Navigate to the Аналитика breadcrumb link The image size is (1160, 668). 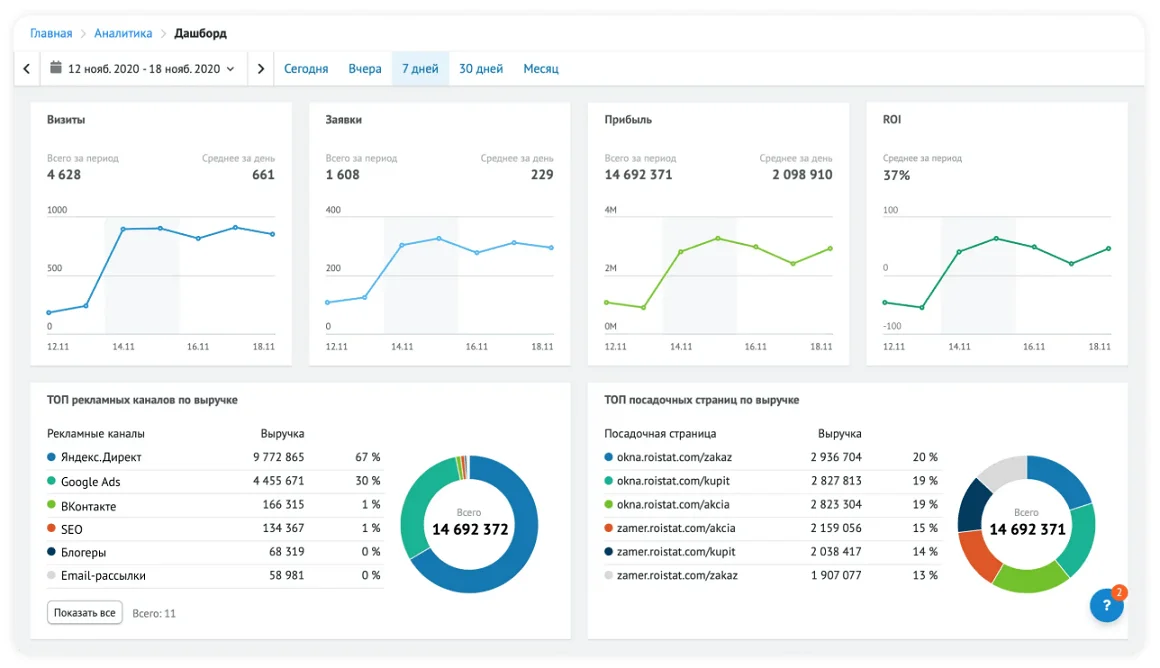click(123, 33)
